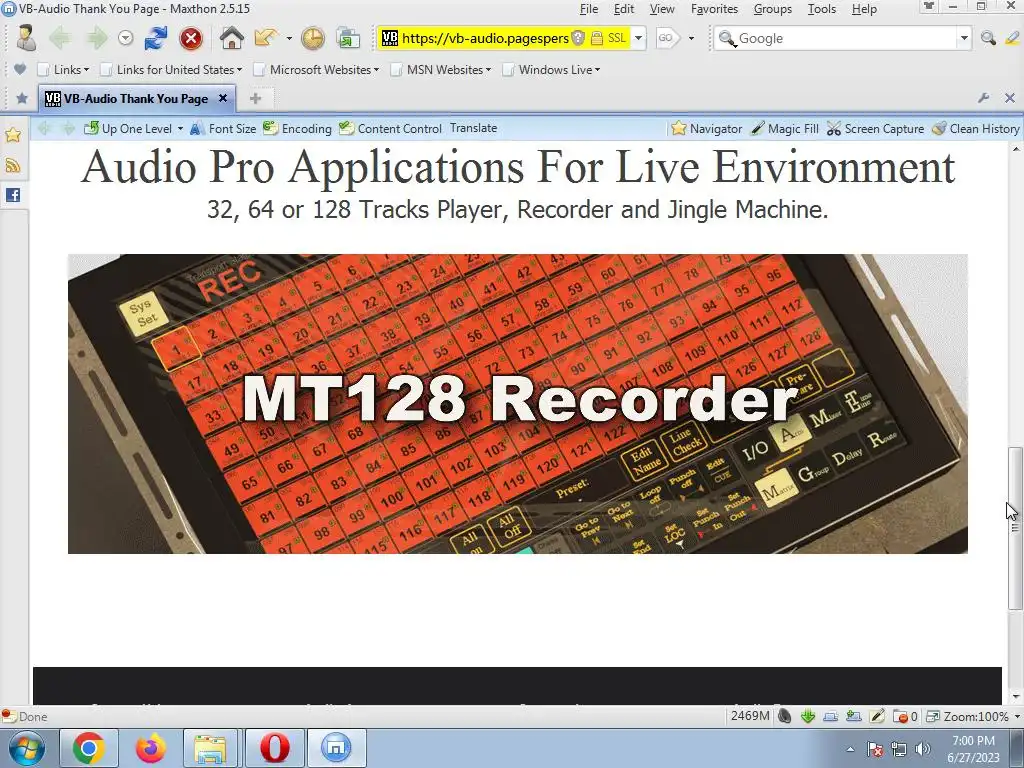Click the heart favorites bar icon

coord(20,69)
